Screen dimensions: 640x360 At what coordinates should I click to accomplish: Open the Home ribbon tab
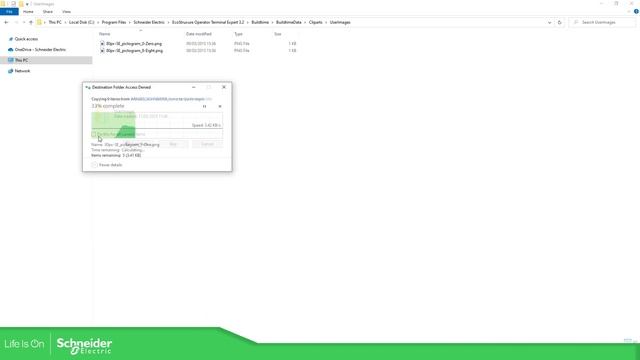28,12
